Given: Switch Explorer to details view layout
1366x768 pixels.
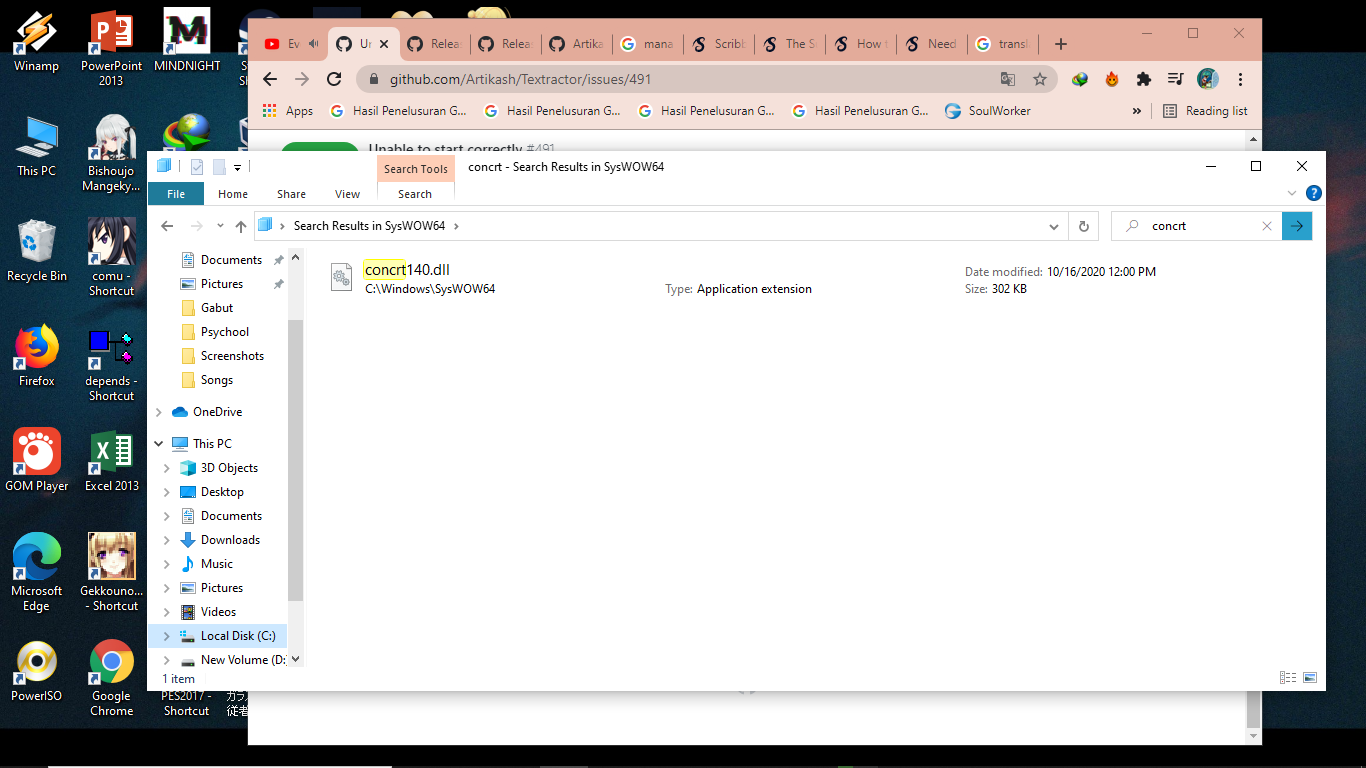Looking at the screenshot, I should 1288,678.
